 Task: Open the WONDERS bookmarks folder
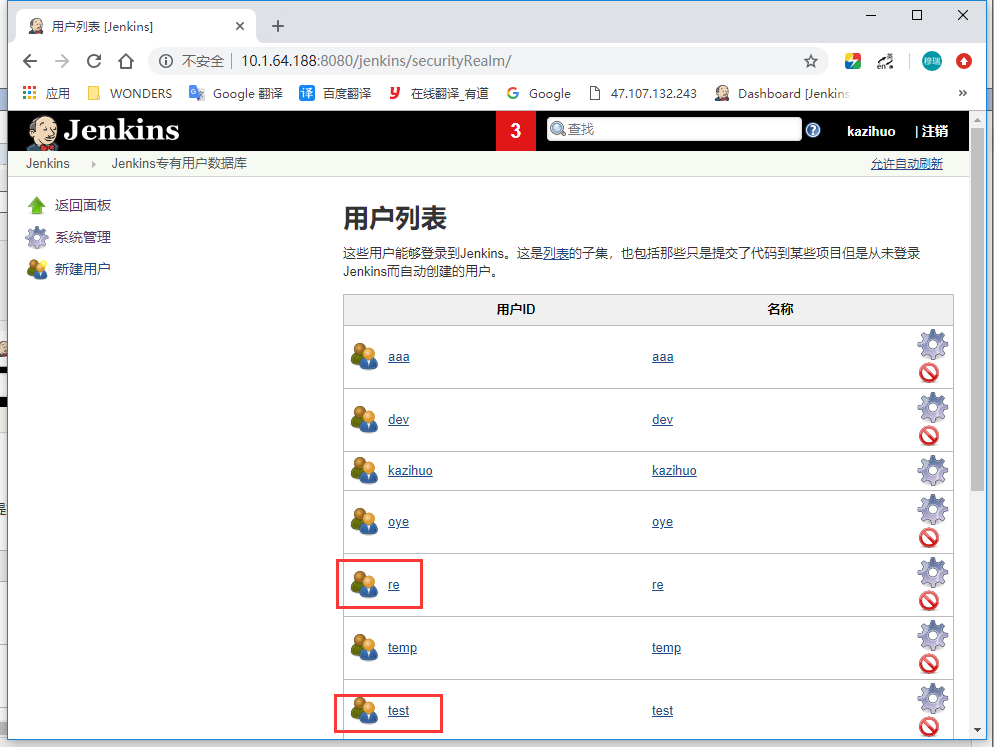tap(130, 93)
